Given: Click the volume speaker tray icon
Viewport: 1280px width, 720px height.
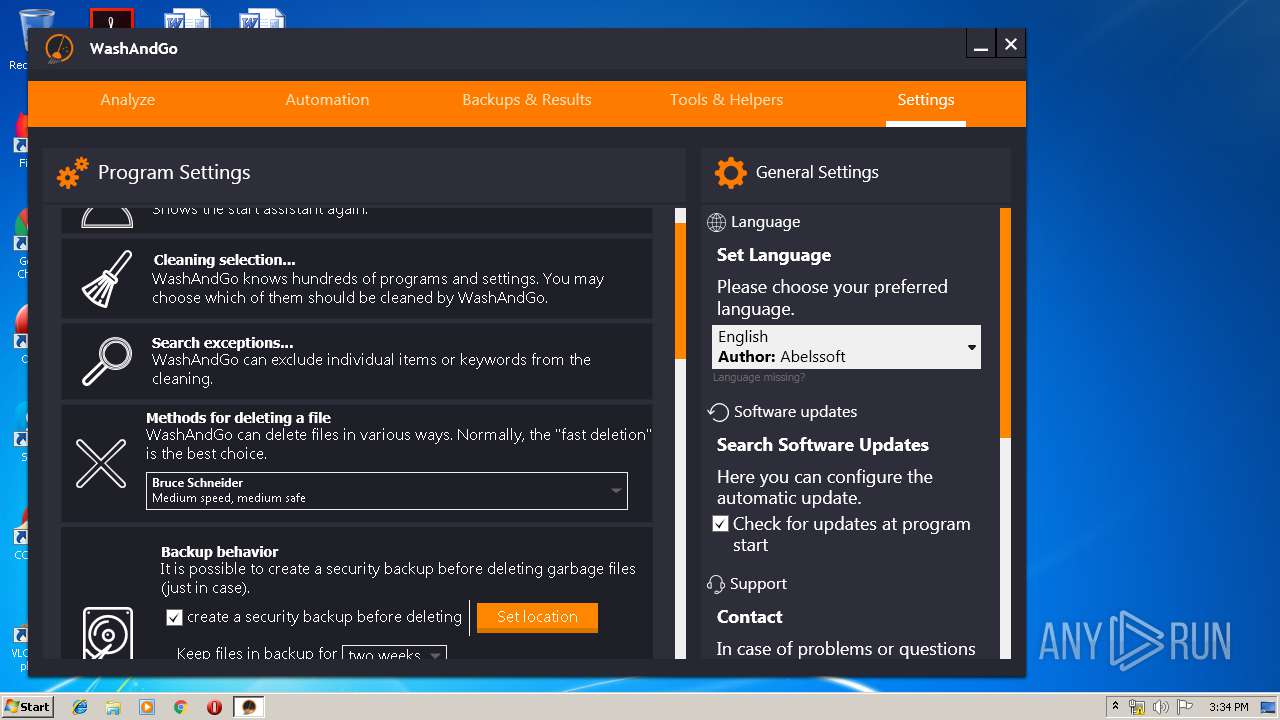Looking at the screenshot, I should pyautogui.click(x=1160, y=707).
